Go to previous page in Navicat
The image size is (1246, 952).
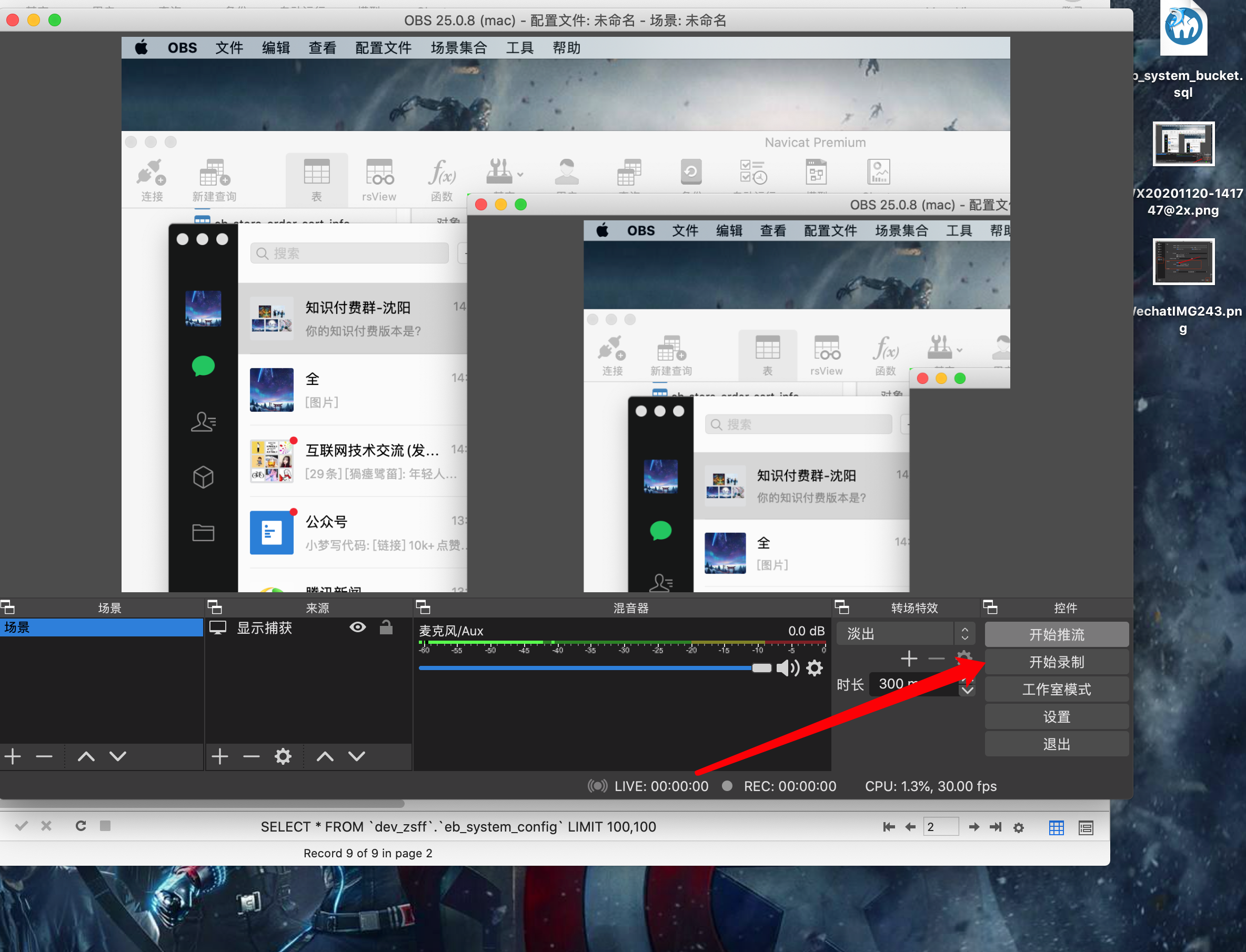(910, 827)
